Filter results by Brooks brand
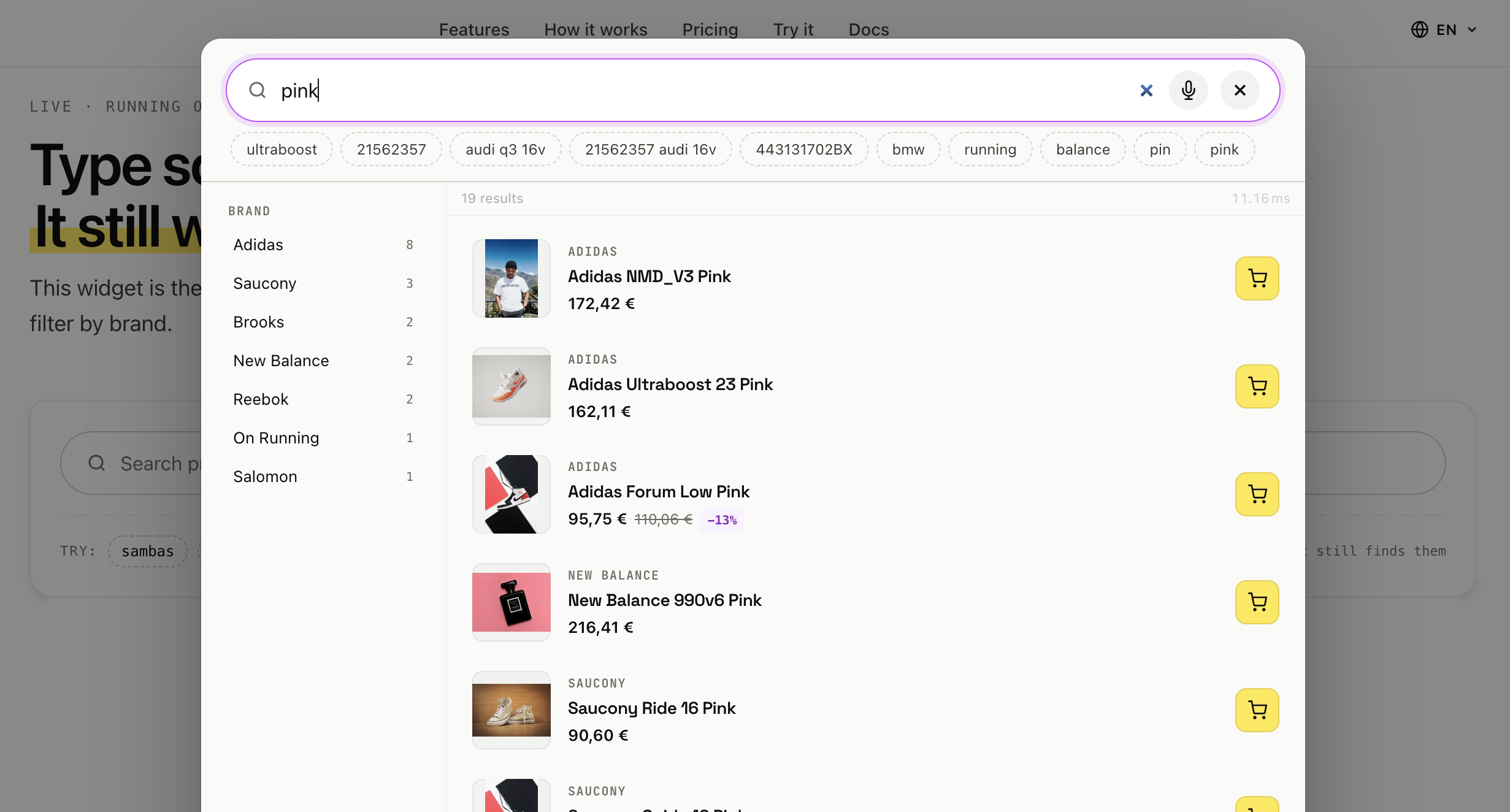The height and width of the screenshot is (812, 1510). coord(323,322)
